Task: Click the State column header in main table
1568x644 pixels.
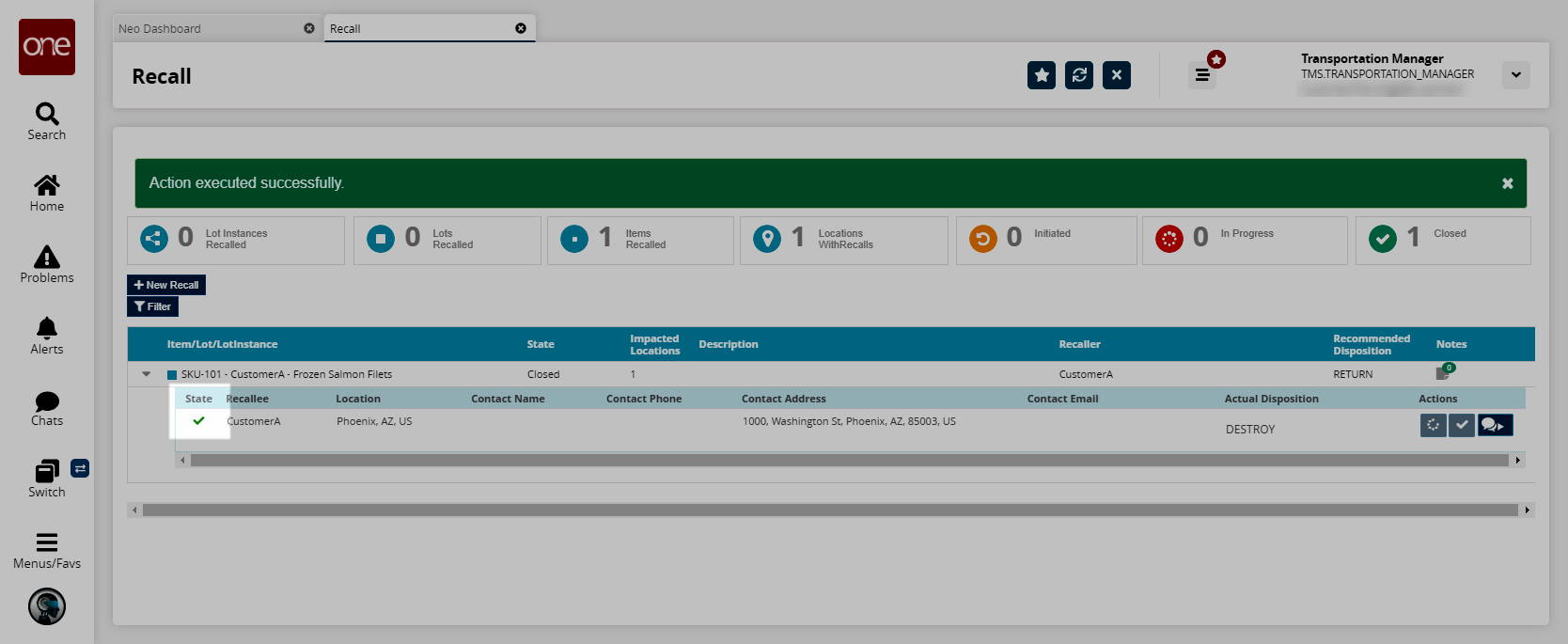Action: 541,344
